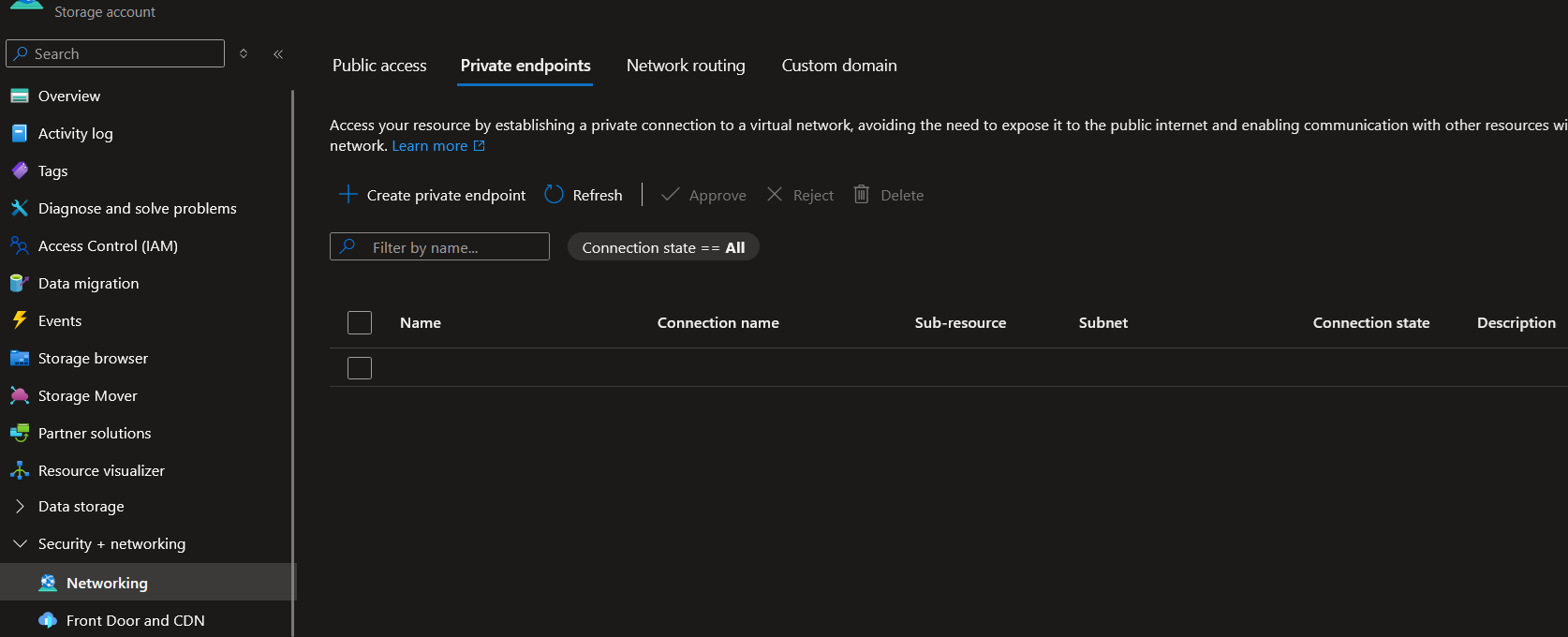Viewport: 1568px width, 637px height.
Task: Click the sidebar vertical scrollbar
Action: [293, 363]
